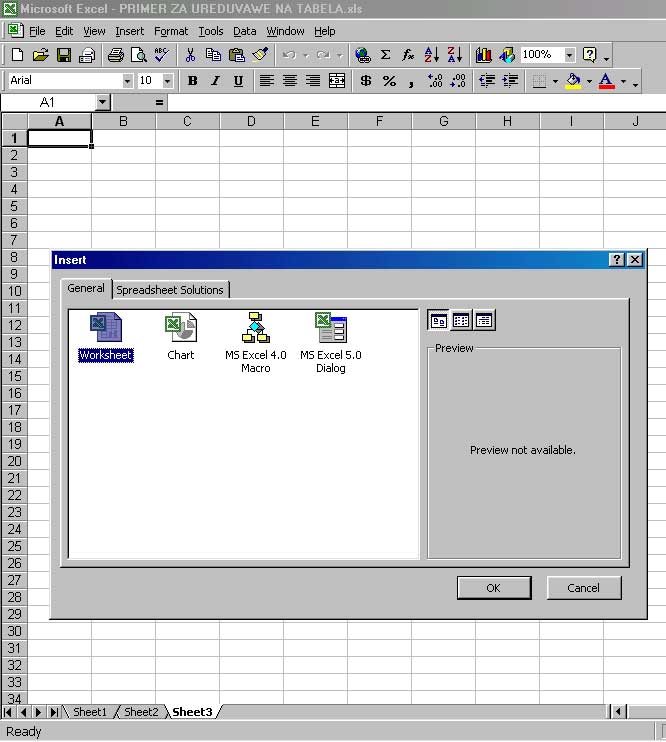Toggle Center alignment
The height and width of the screenshot is (742, 666).
point(290,81)
